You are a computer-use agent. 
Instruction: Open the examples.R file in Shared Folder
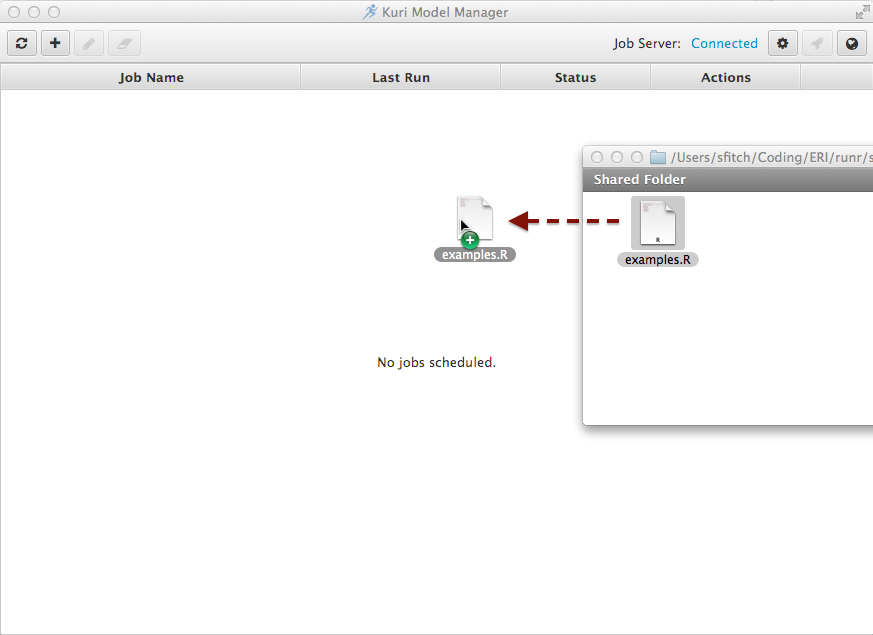[657, 220]
